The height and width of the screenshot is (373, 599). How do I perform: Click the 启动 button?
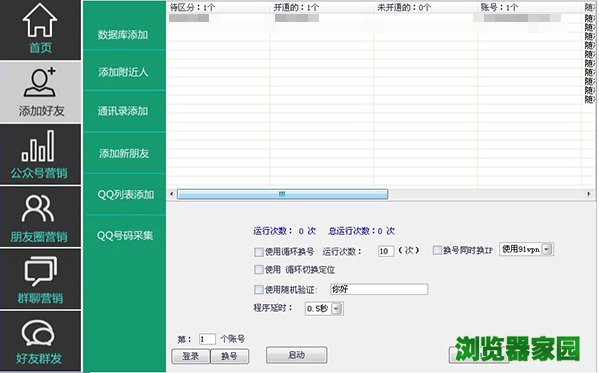296,355
